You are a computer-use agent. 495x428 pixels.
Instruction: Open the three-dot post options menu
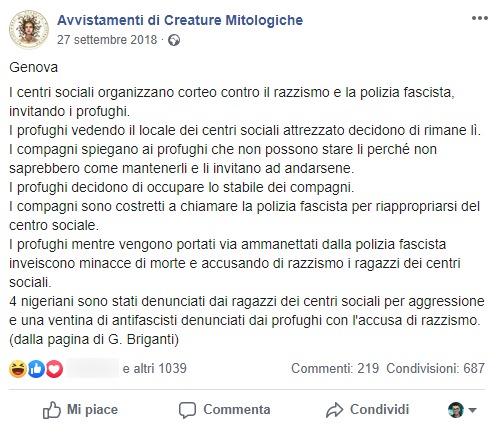point(480,18)
